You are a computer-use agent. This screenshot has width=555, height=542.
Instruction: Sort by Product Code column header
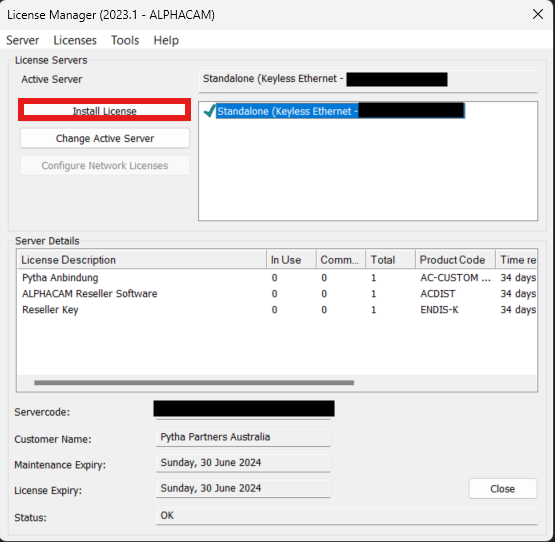(455, 260)
